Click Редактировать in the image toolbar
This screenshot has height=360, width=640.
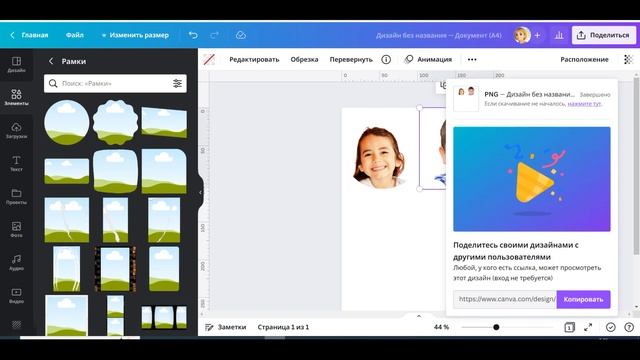coord(254,60)
